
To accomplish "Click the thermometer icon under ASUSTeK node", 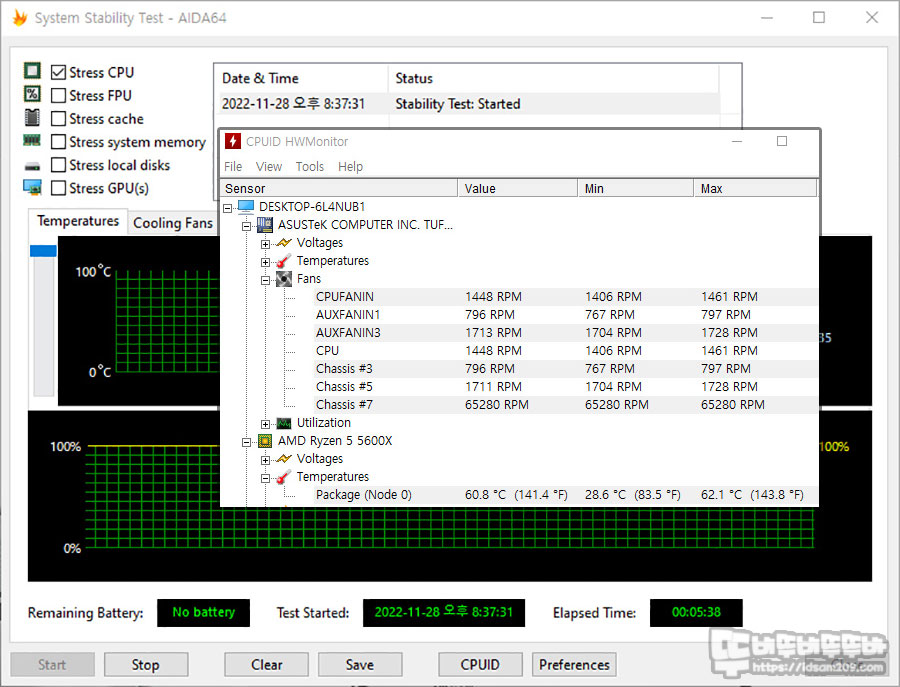I will 284,261.
